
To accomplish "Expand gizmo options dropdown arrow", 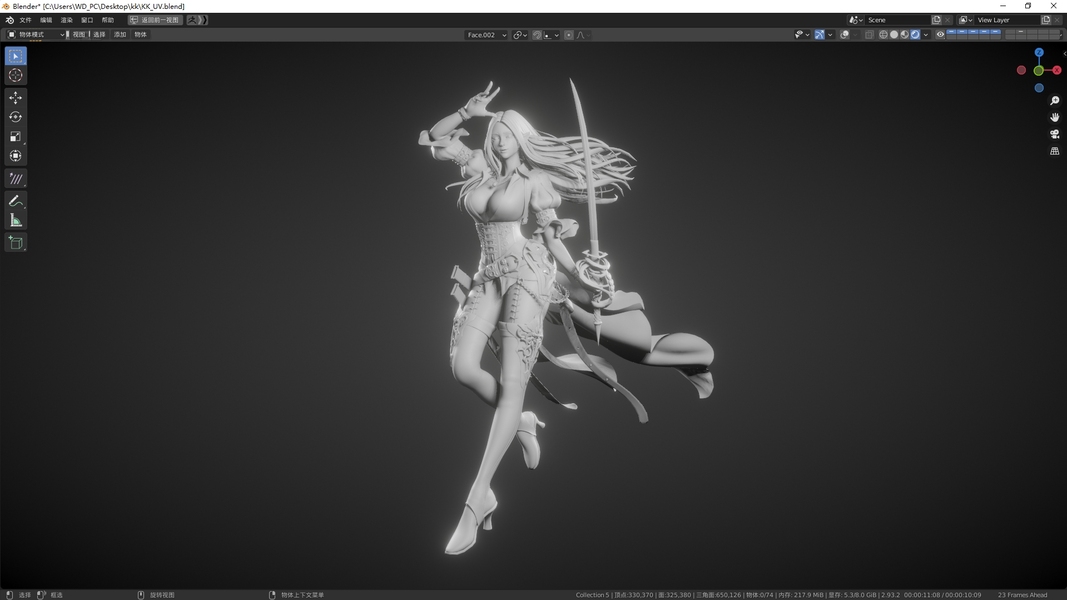I will [x=830, y=35].
